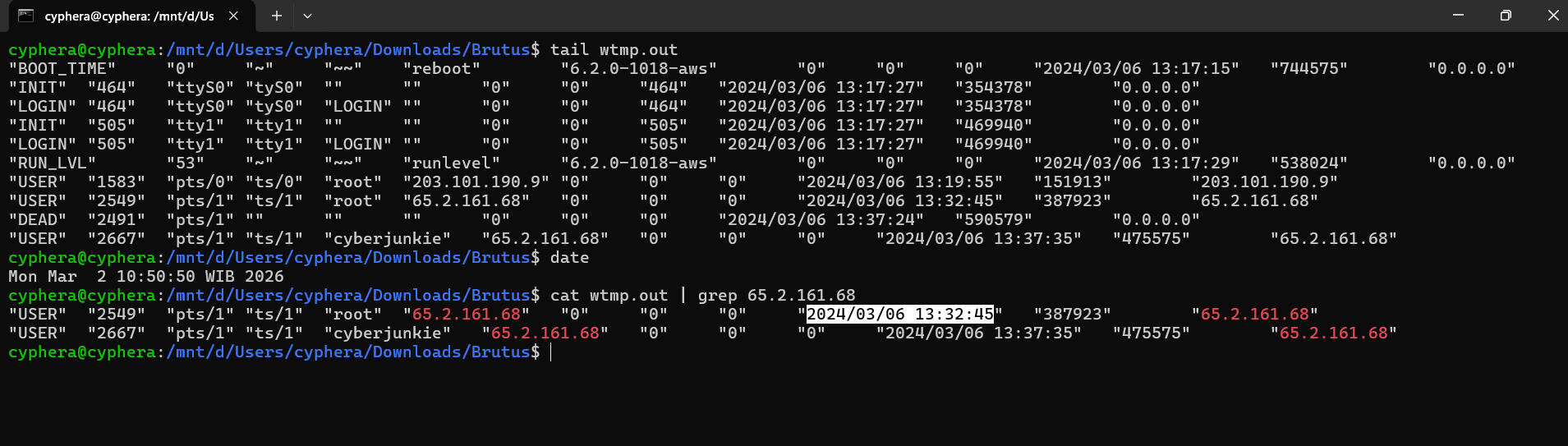
Task: Click the date output "Mon Mar 2 10:50:50 WIB 2026"
Action: click(x=146, y=276)
